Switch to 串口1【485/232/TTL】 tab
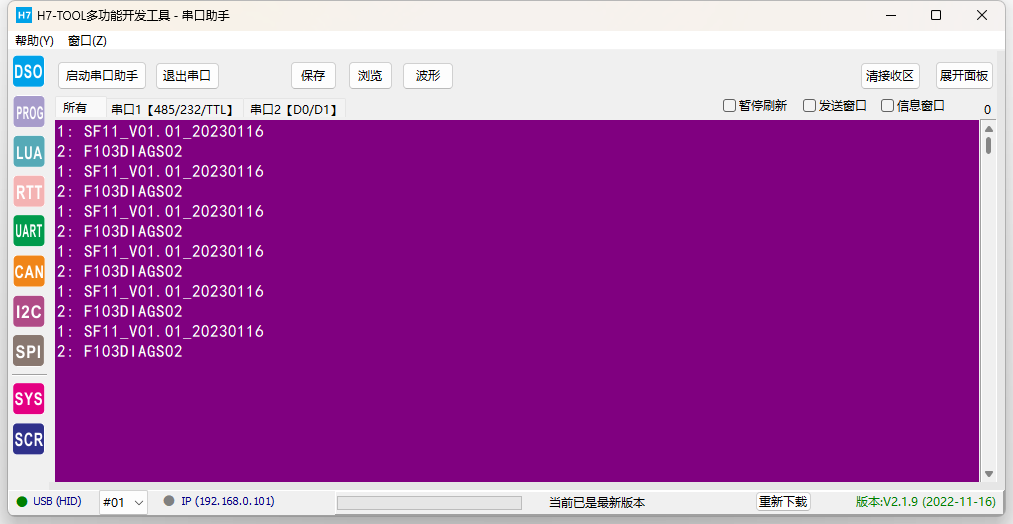Image resolution: width=1013 pixels, height=524 pixels. [173, 110]
